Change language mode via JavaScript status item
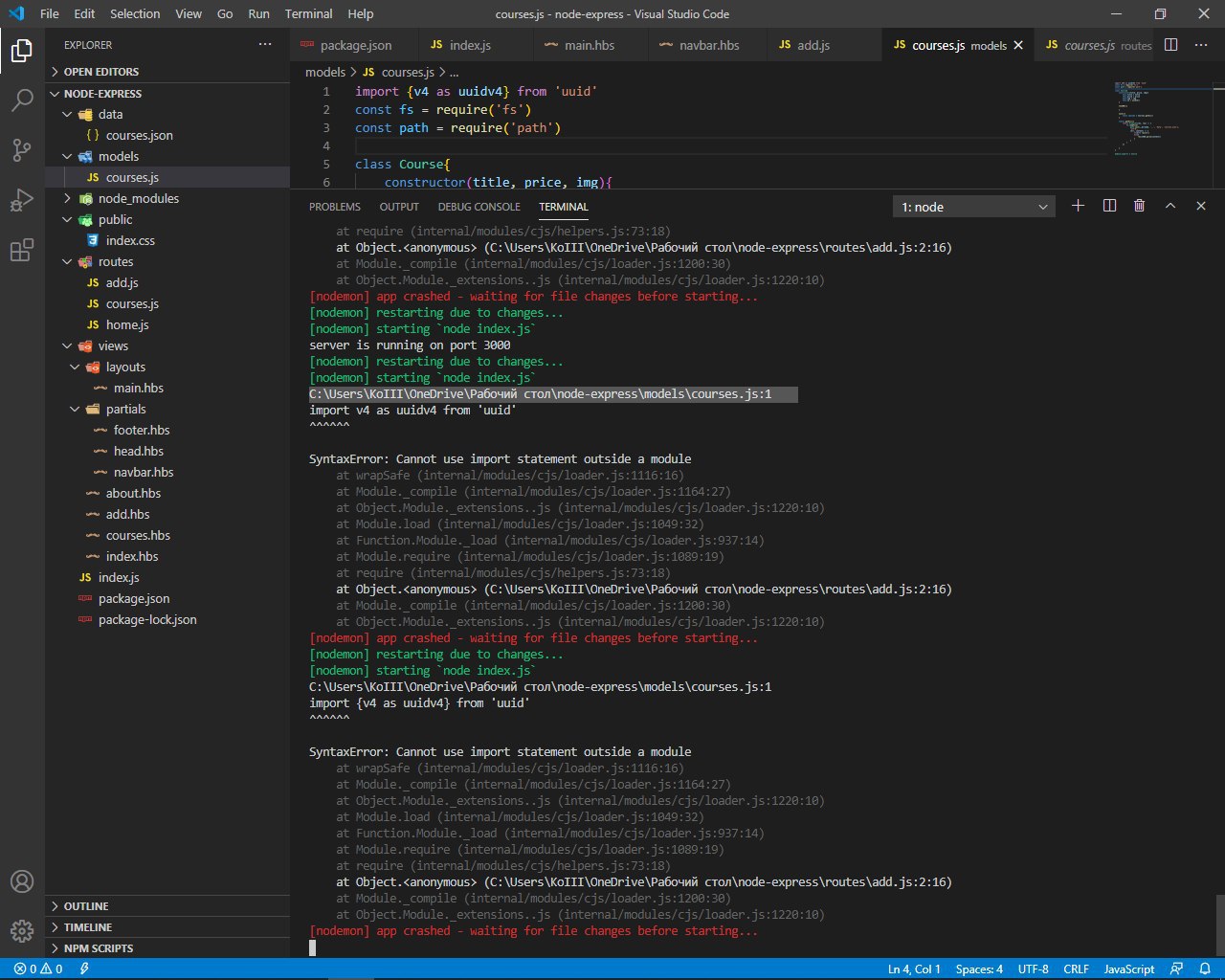 [1129, 969]
